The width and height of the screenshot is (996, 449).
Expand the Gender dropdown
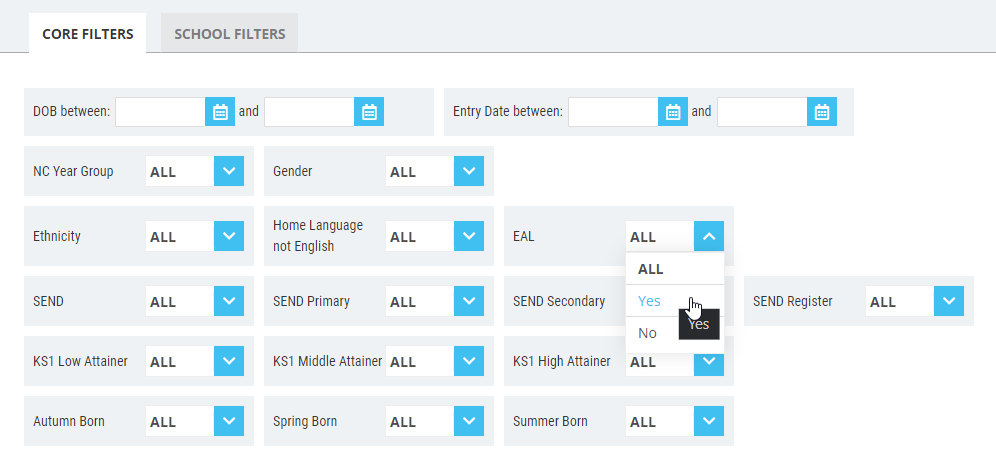pyautogui.click(x=469, y=171)
